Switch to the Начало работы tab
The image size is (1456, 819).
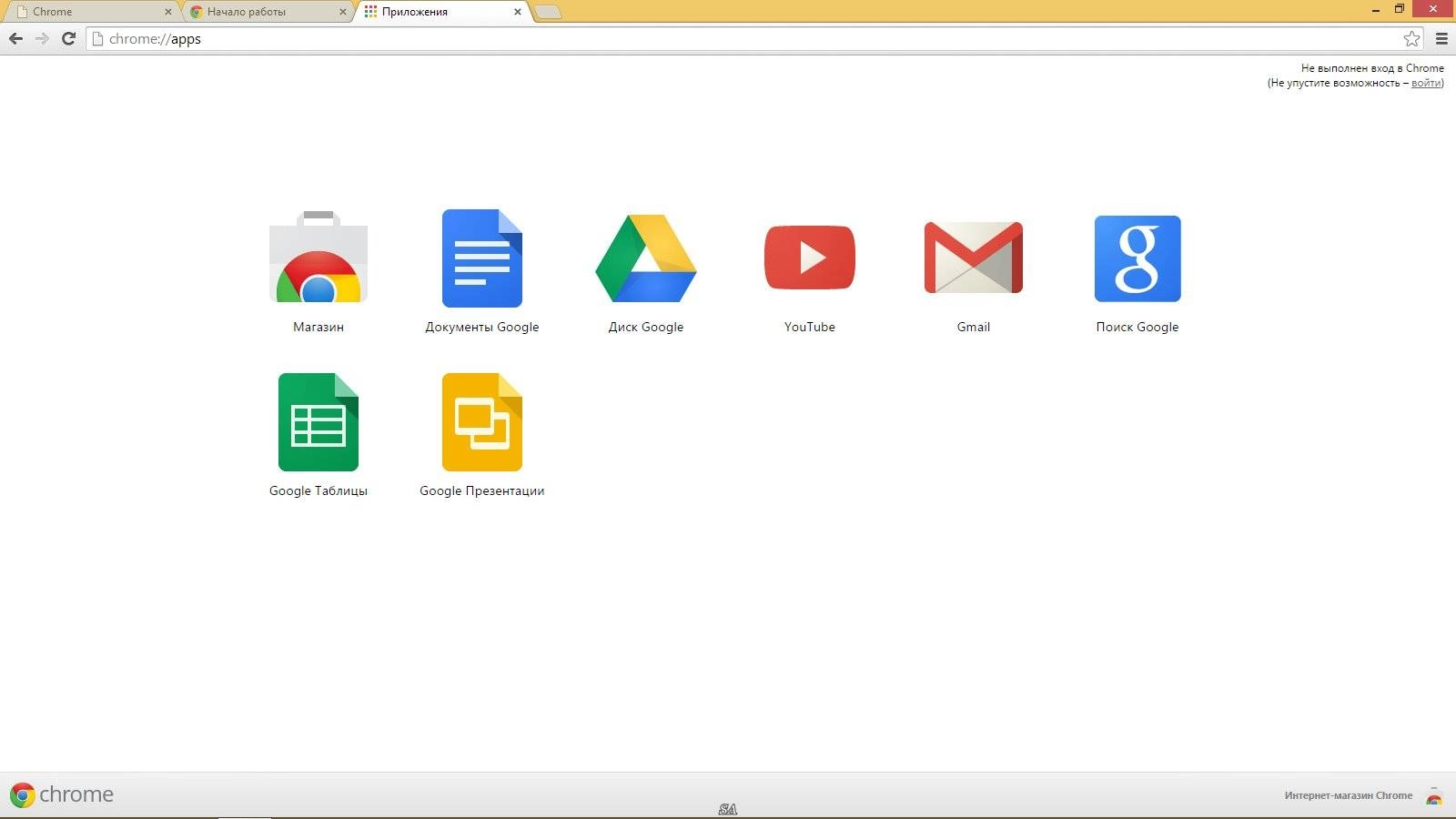268,12
